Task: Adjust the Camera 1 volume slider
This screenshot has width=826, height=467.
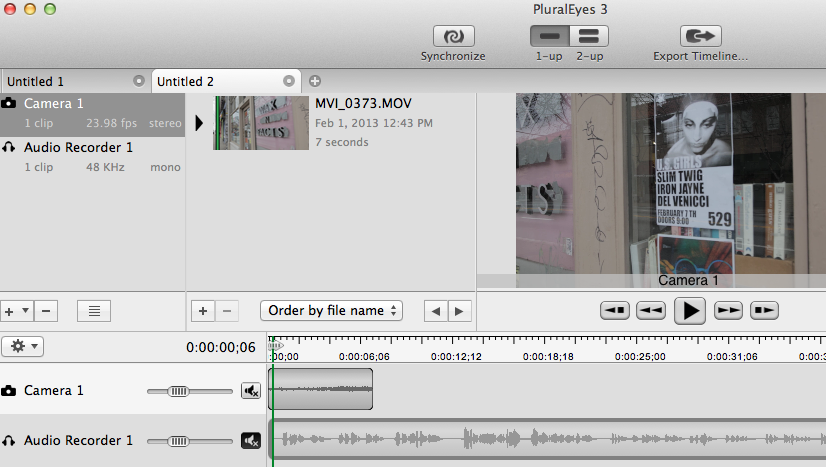Action: [x=178, y=391]
